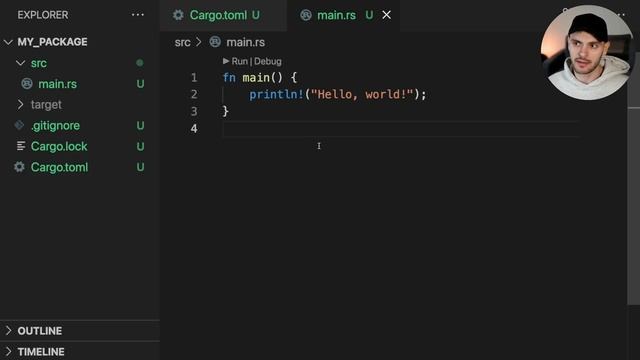The height and width of the screenshot is (360, 640).
Task: Click the EXPLORER panel title
Action: (43, 15)
